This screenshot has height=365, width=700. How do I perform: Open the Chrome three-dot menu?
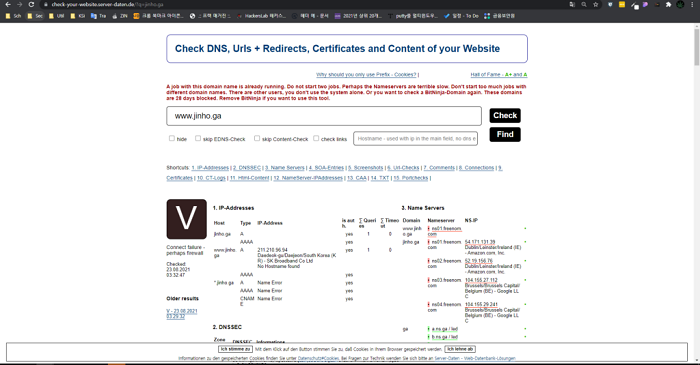pyautogui.click(x=692, y=4)
